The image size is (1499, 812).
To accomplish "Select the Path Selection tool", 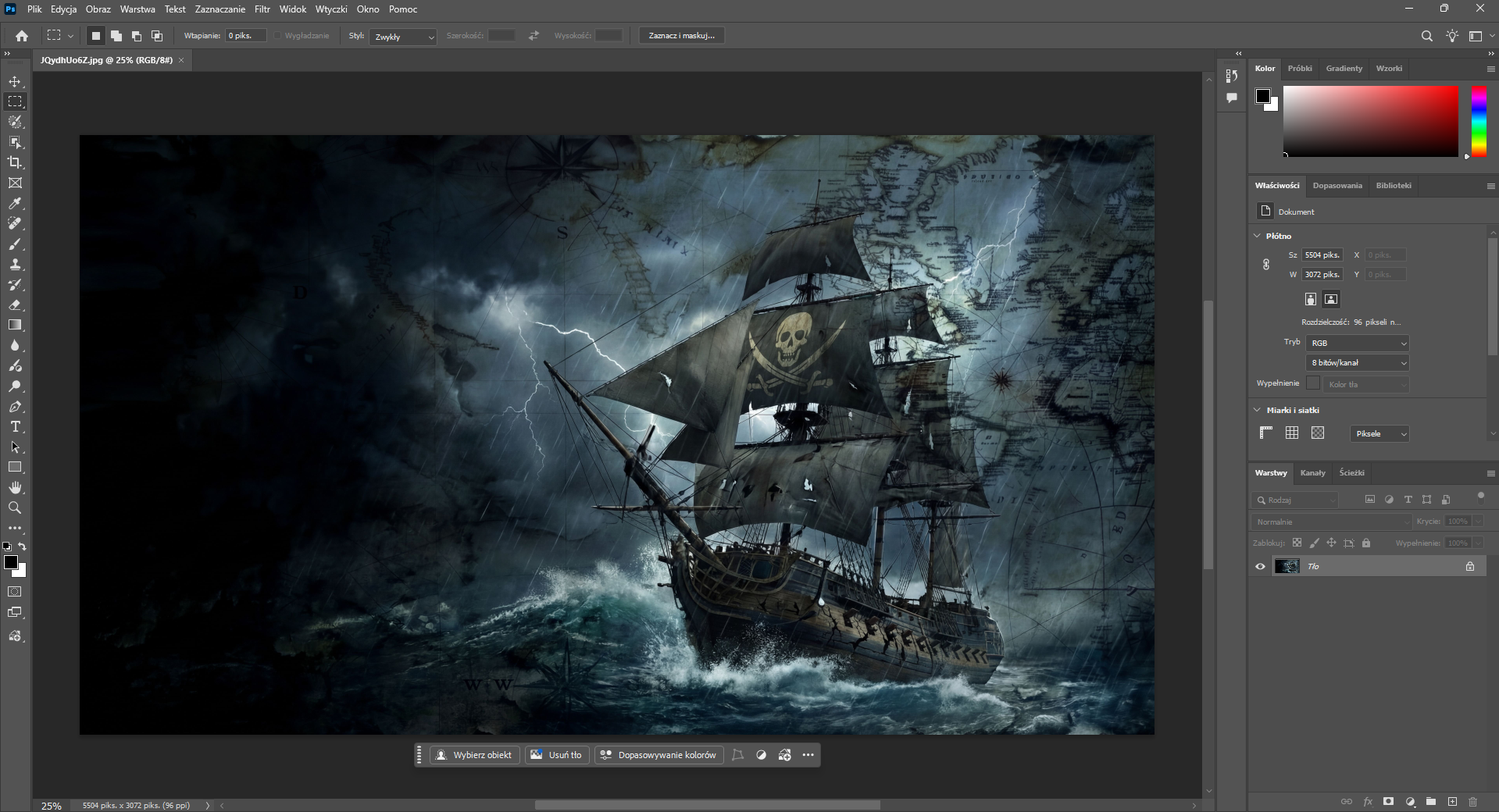I will coord(15,447).
